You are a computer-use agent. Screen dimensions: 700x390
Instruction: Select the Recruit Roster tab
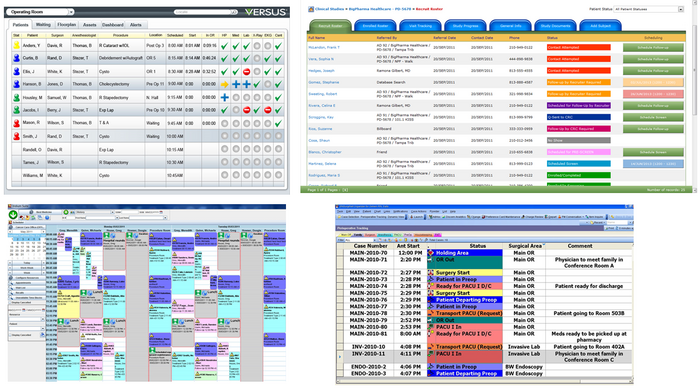pos(330,26)
